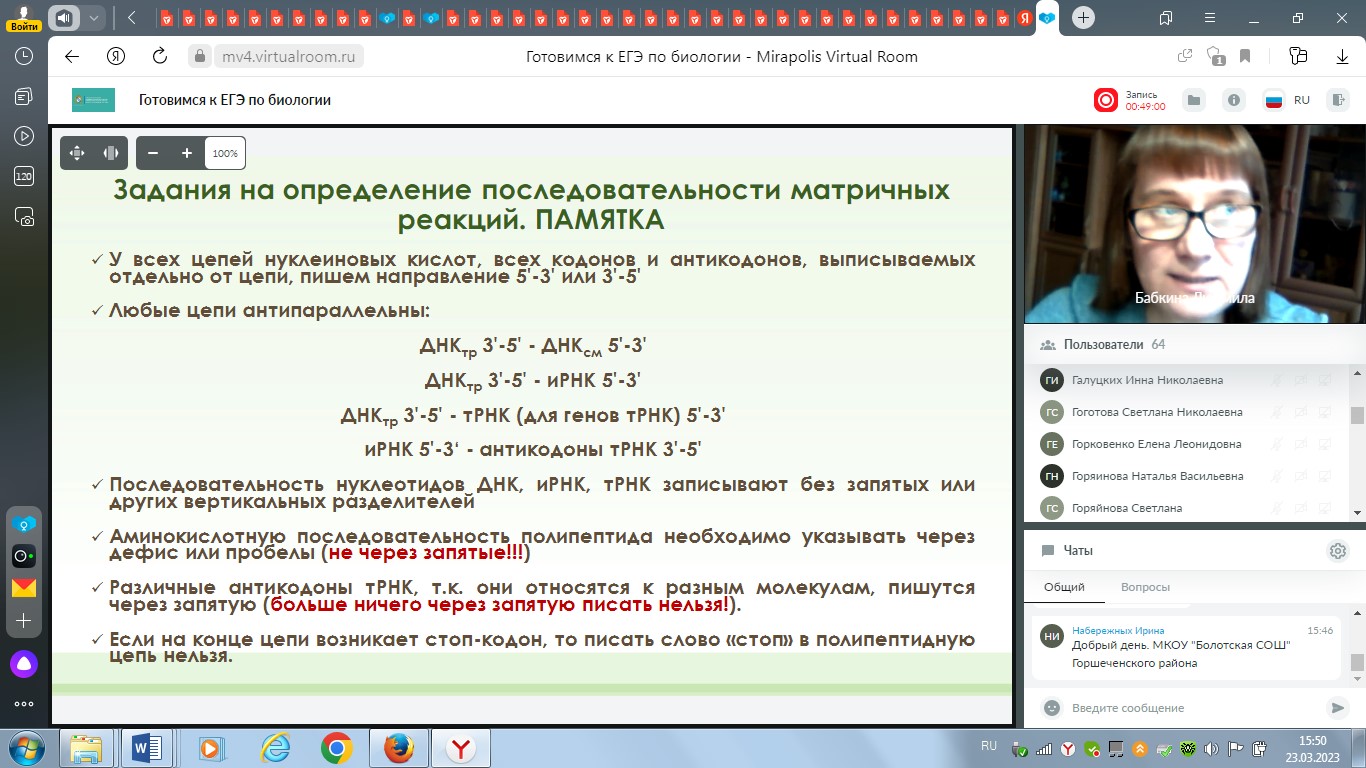Click the sidebar three-dots more button

click(24, 705)
